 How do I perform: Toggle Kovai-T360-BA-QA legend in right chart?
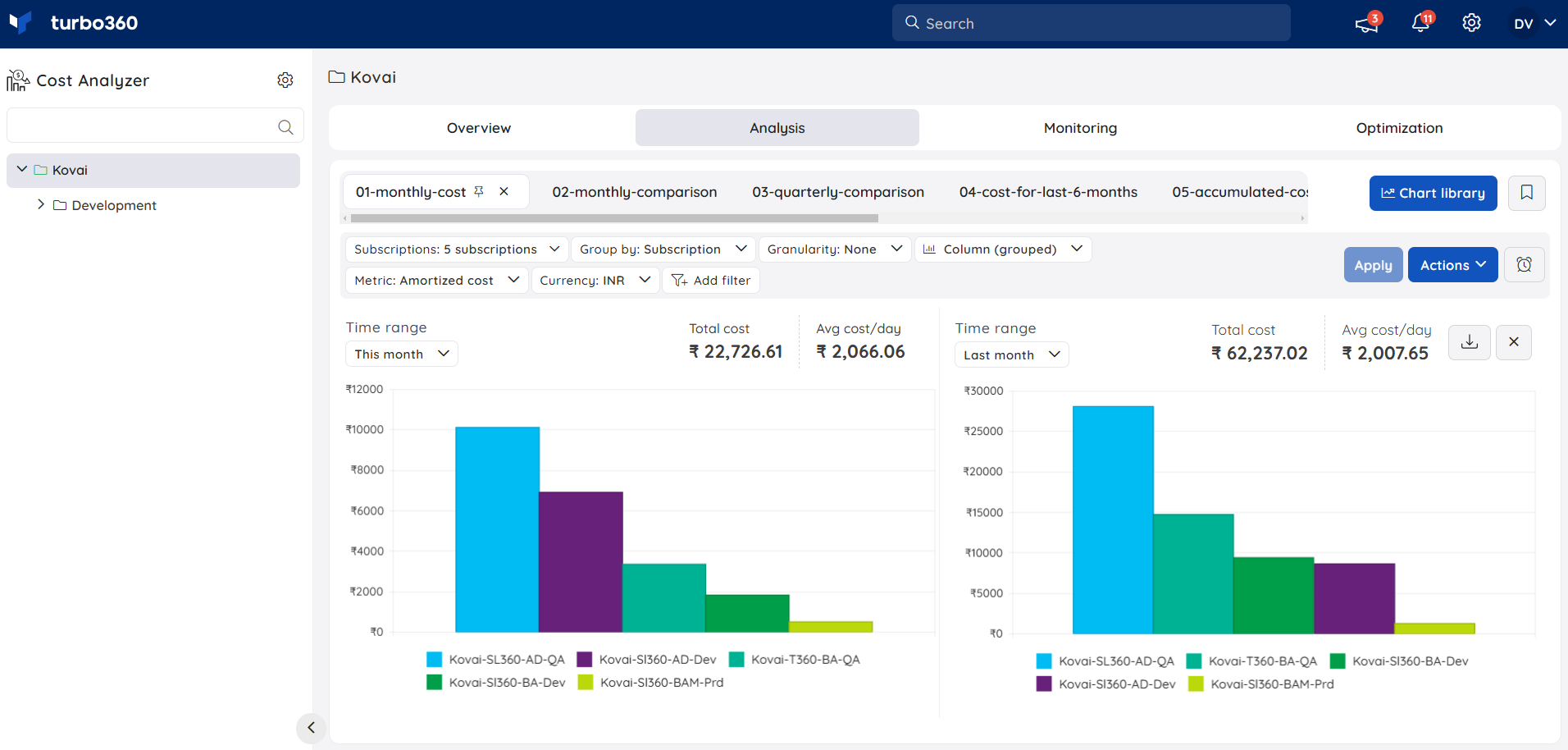[1251, 661]
